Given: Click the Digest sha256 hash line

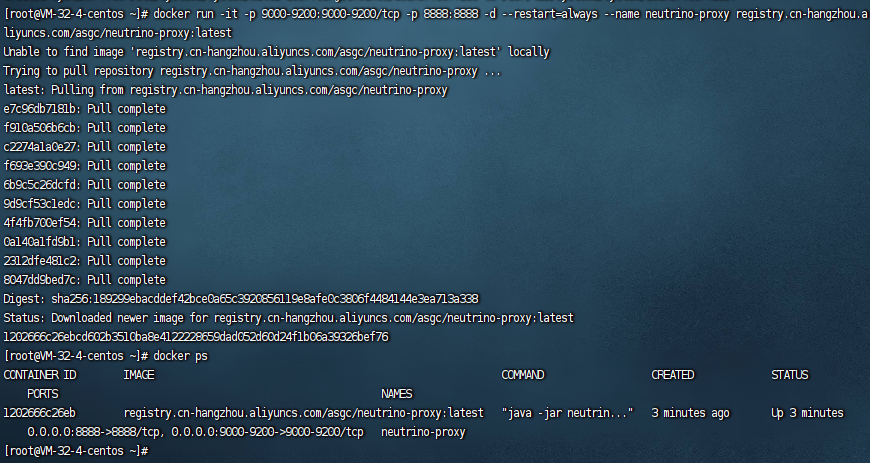Looking at the screenshot, I should [x=241, y=299].
